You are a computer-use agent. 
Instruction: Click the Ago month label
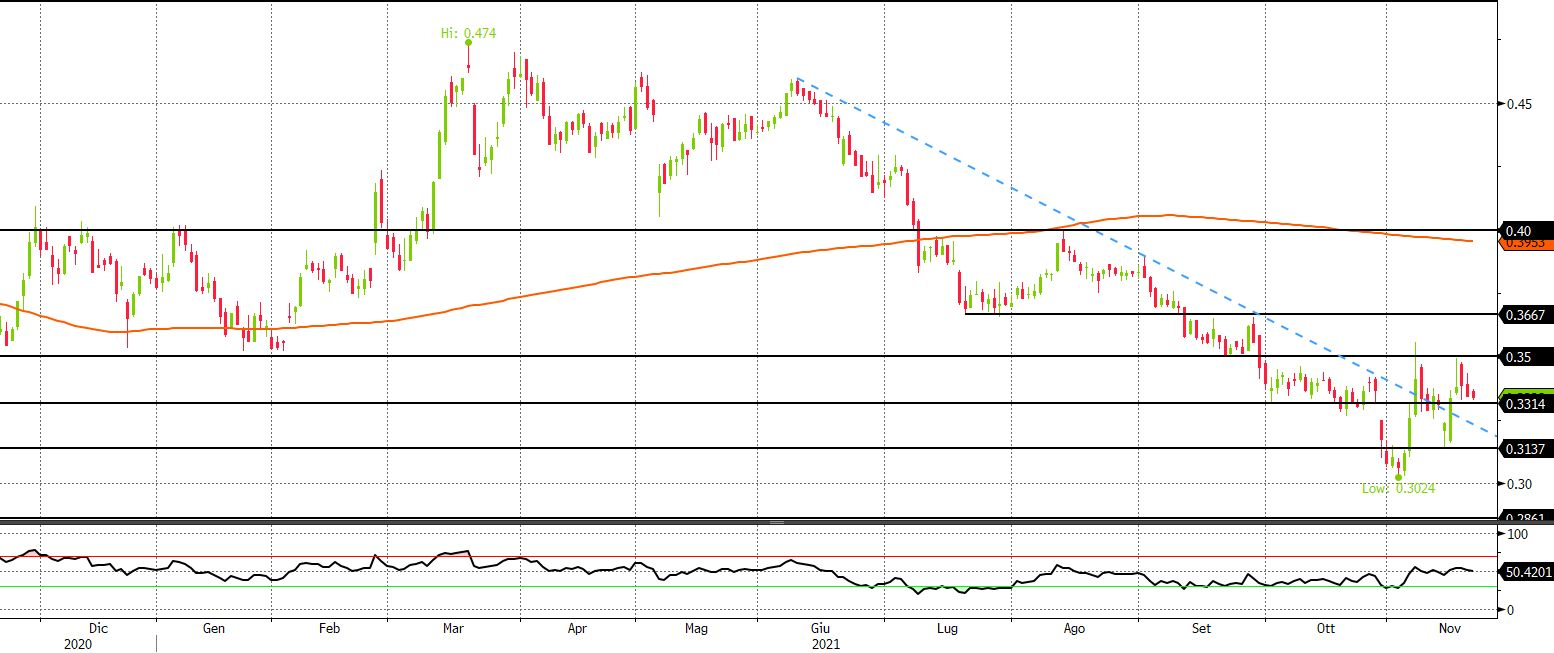tap(1073, 629)
